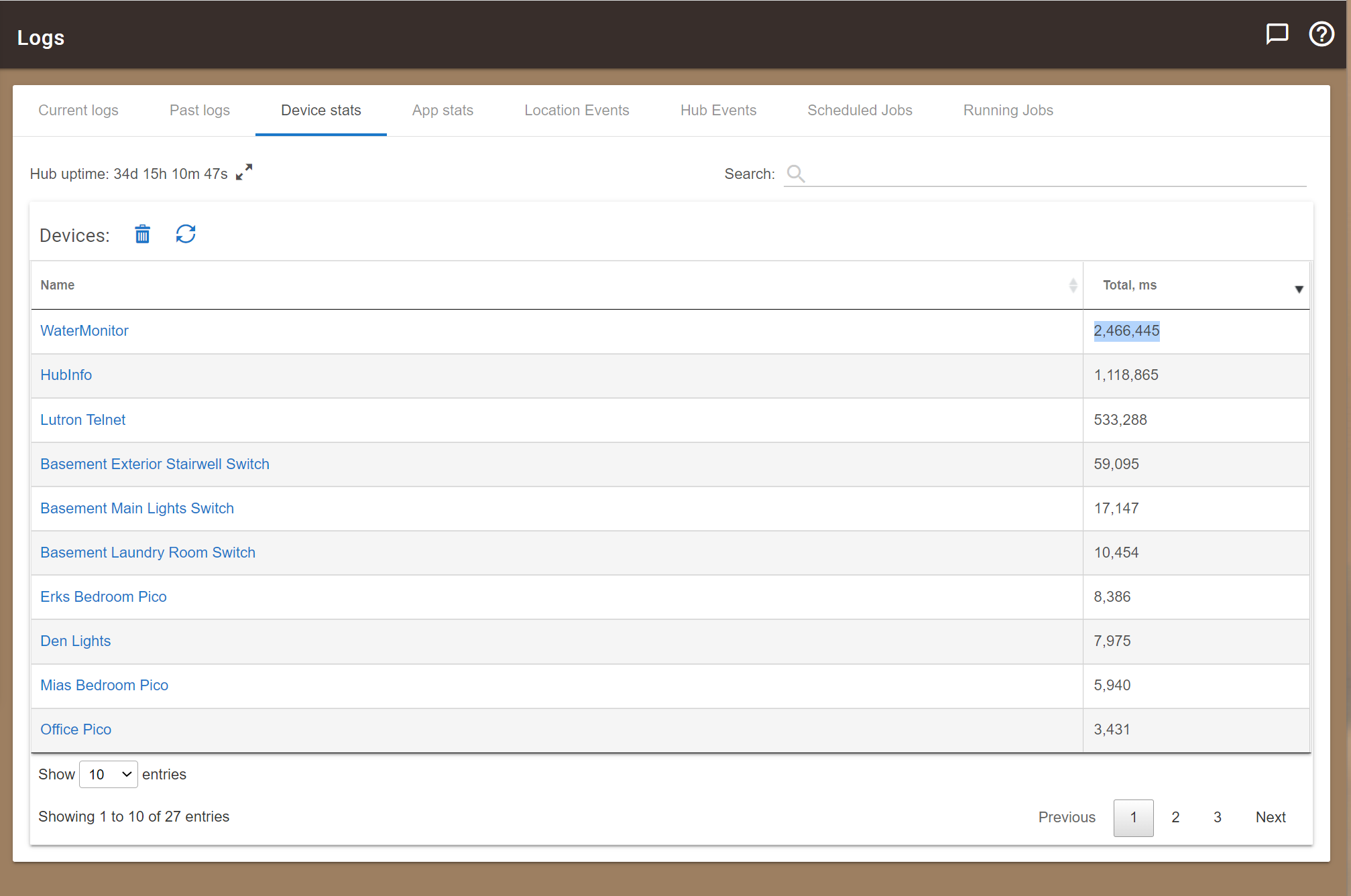Select the Device stats tab

tap(321, 111)
